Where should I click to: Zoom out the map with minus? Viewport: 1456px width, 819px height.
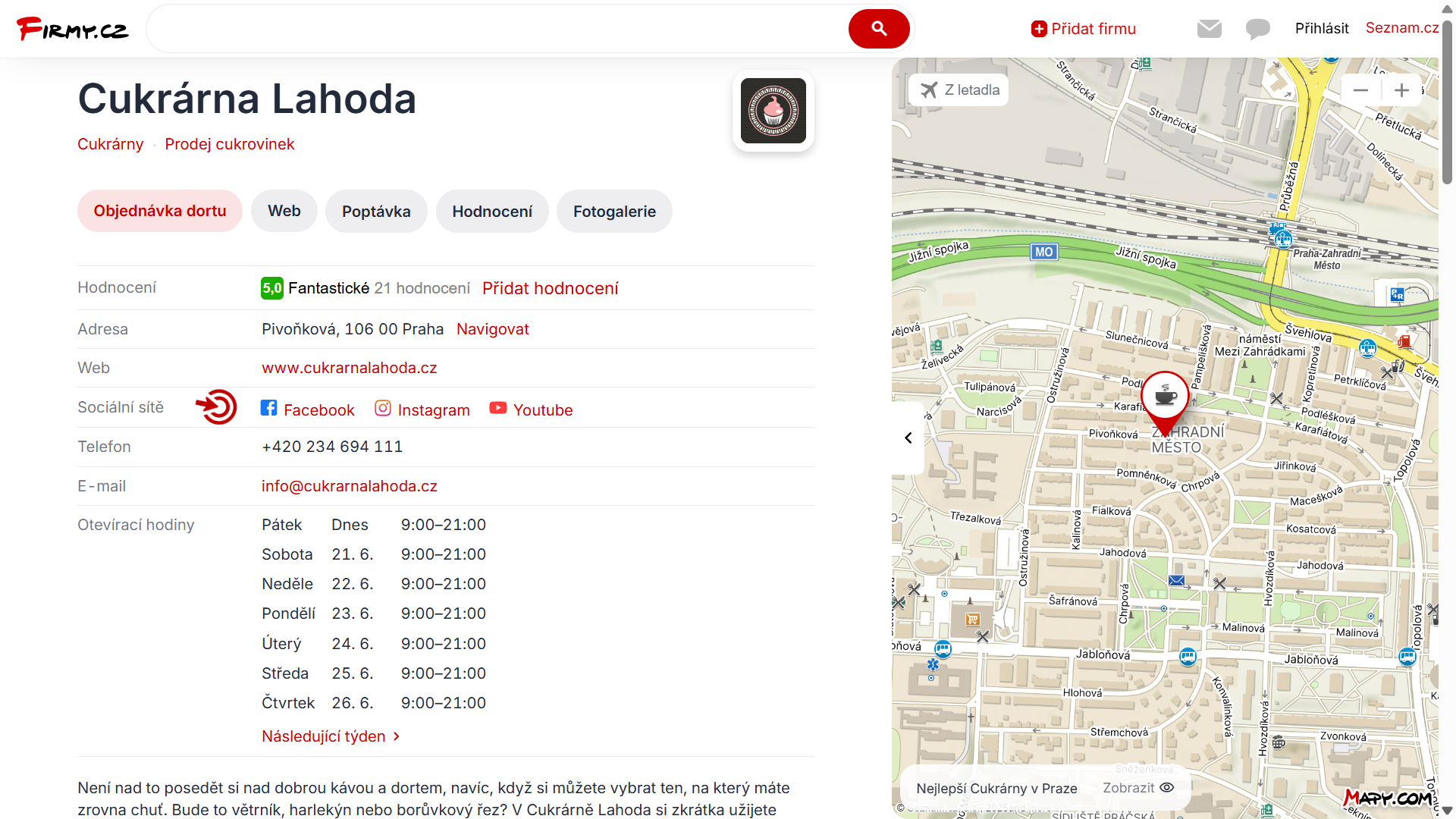[1360, 90]
